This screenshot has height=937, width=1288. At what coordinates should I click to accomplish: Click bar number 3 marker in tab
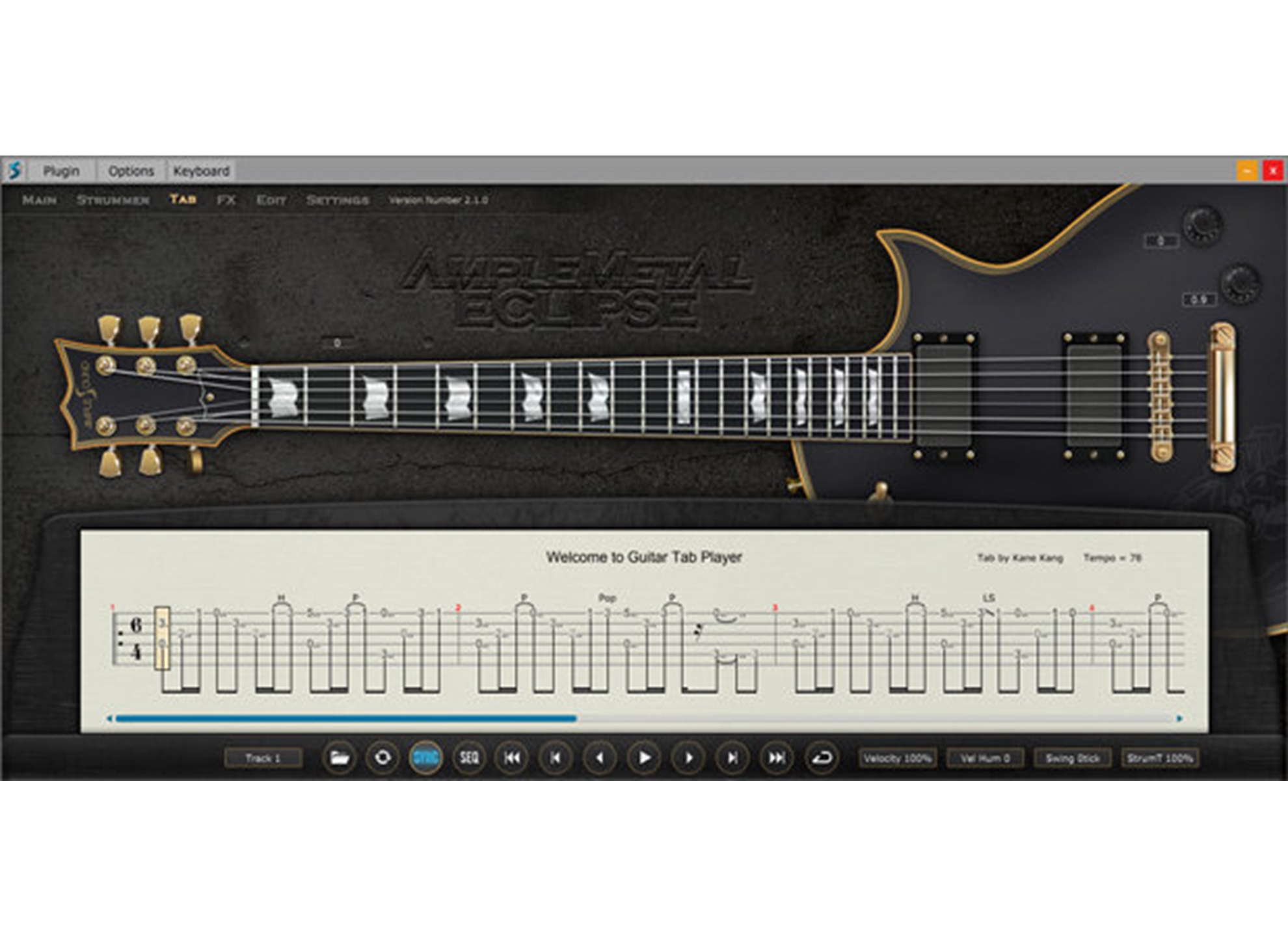coord(775,608)
